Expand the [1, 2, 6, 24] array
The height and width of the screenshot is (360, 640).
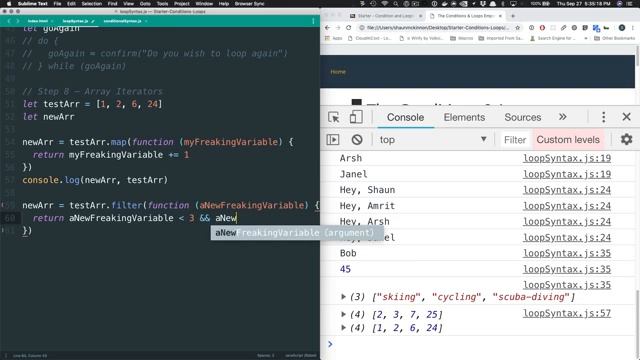pyautogui.click(x=343, y=328)
